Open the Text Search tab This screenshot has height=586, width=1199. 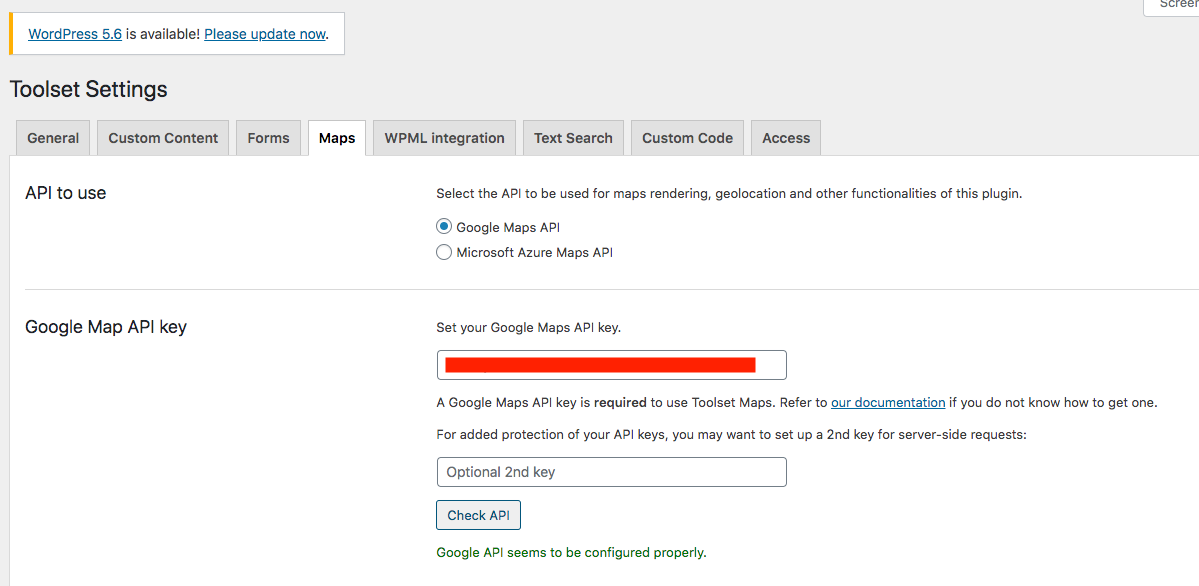pyautogui.click(x=574, y=138)
